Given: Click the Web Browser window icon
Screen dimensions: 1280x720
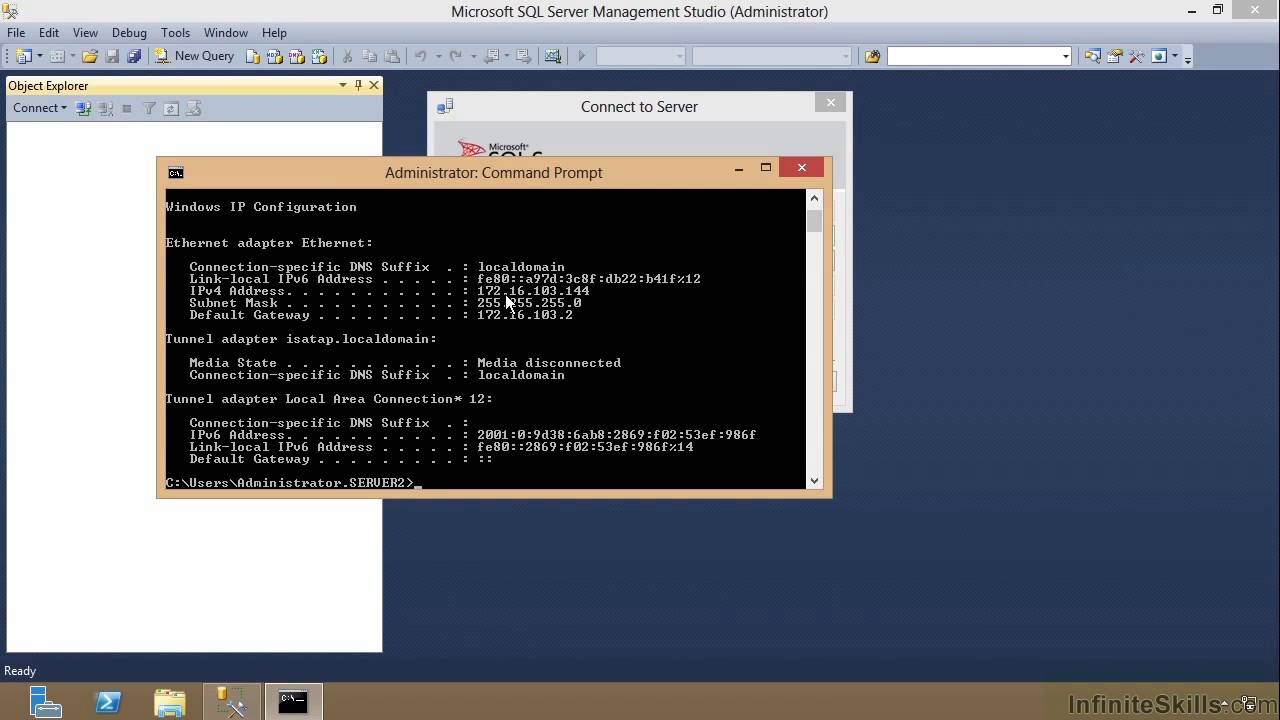Looking at the screenshot, I should click(x=1159, y=57).
